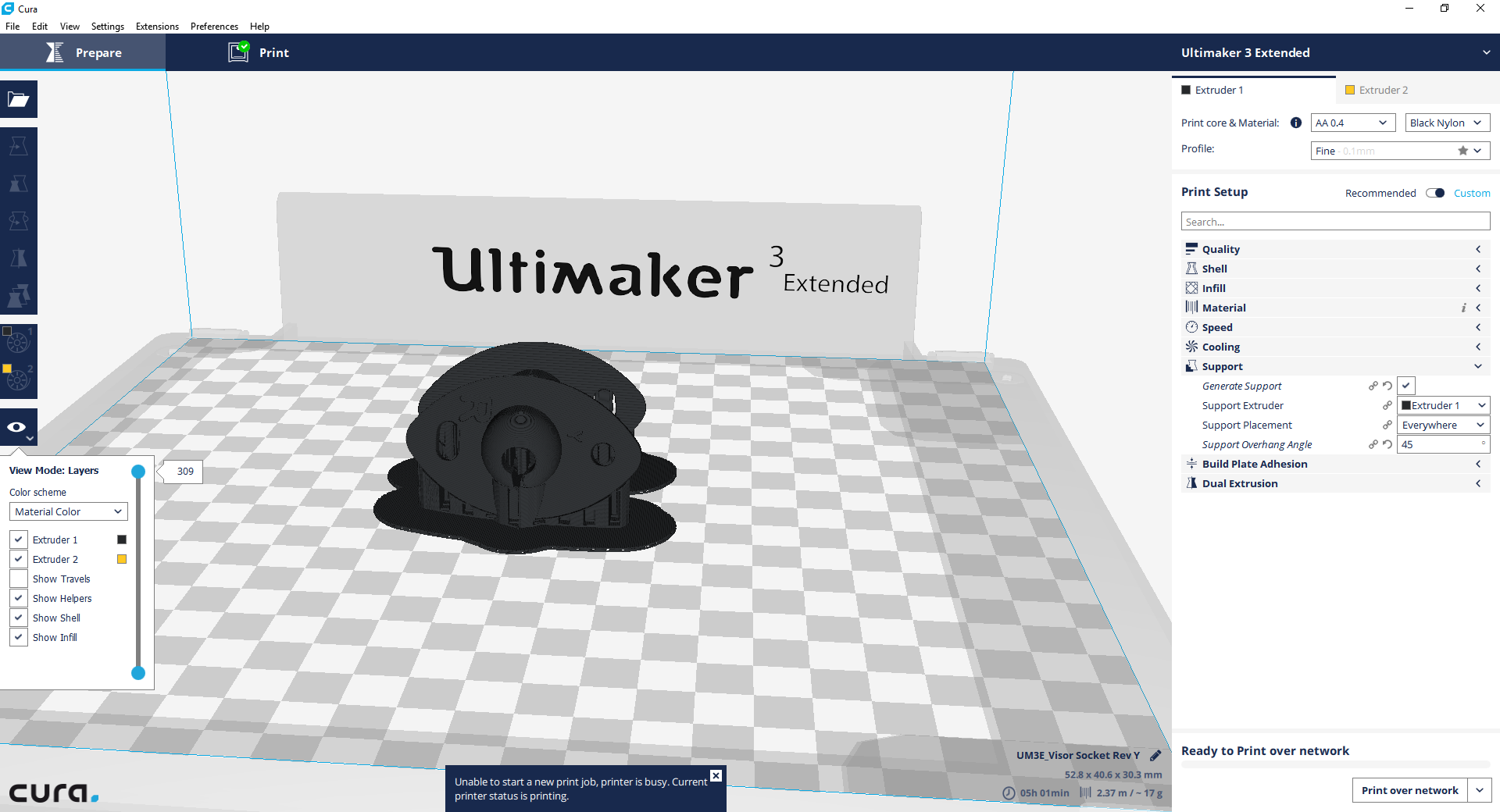Open the Fine profile dropdown
Image resolution: width=1500 pixels, height=812 pixels.
tap(1400, 151)
